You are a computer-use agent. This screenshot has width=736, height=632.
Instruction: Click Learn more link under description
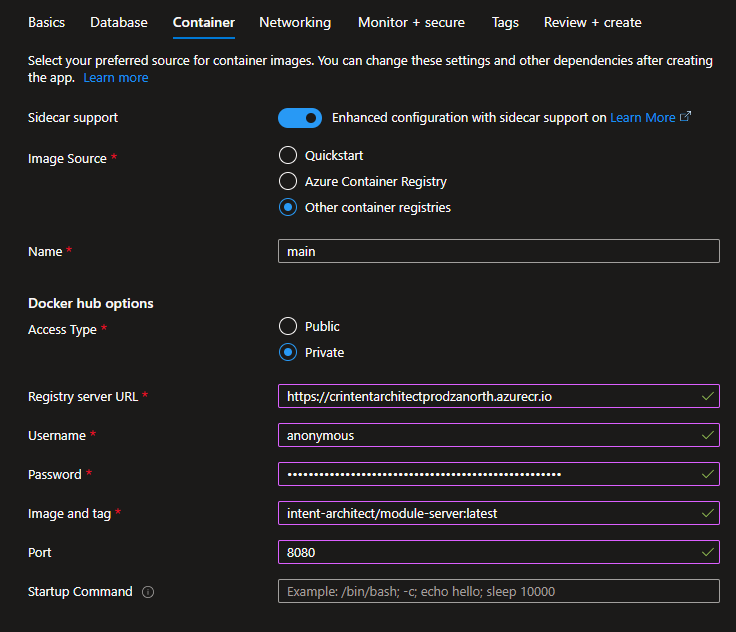pos(115,78)
